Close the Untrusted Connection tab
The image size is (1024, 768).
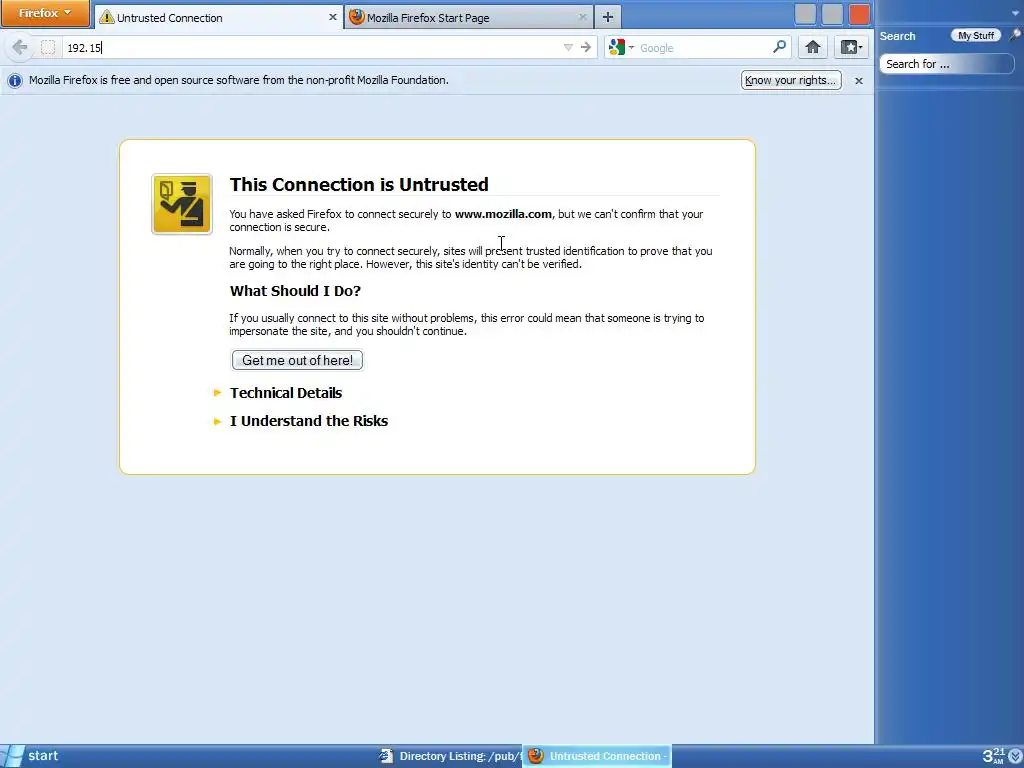[x=332, y=18]
